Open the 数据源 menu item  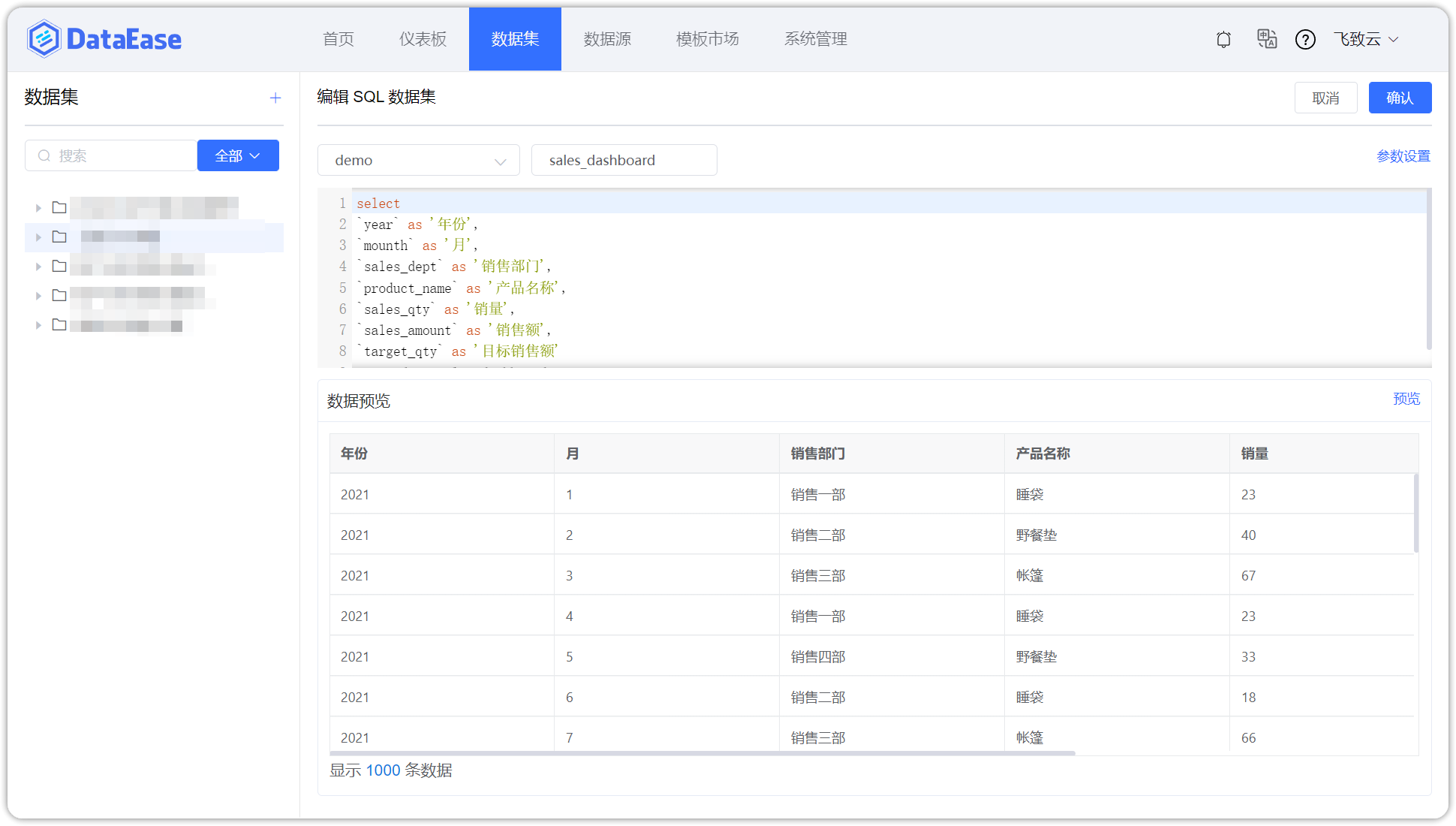(x=608, y=39)
